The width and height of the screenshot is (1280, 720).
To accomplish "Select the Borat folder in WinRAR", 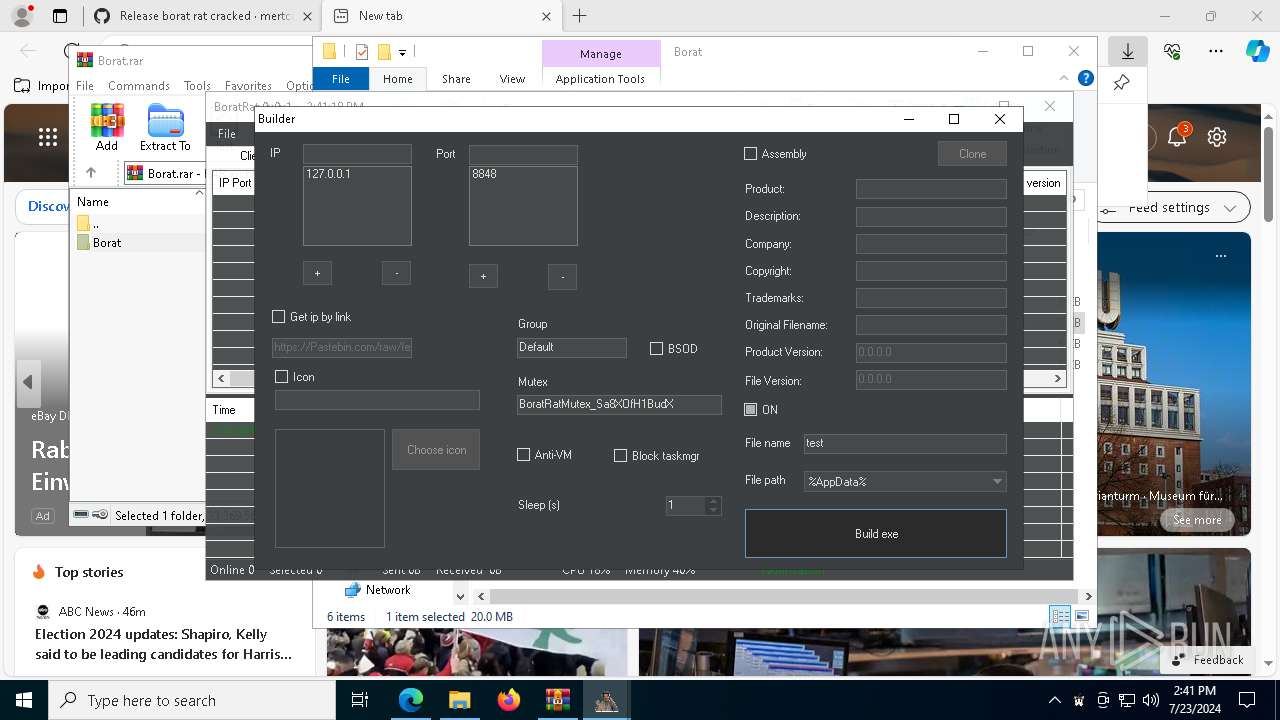I will 107,243.
